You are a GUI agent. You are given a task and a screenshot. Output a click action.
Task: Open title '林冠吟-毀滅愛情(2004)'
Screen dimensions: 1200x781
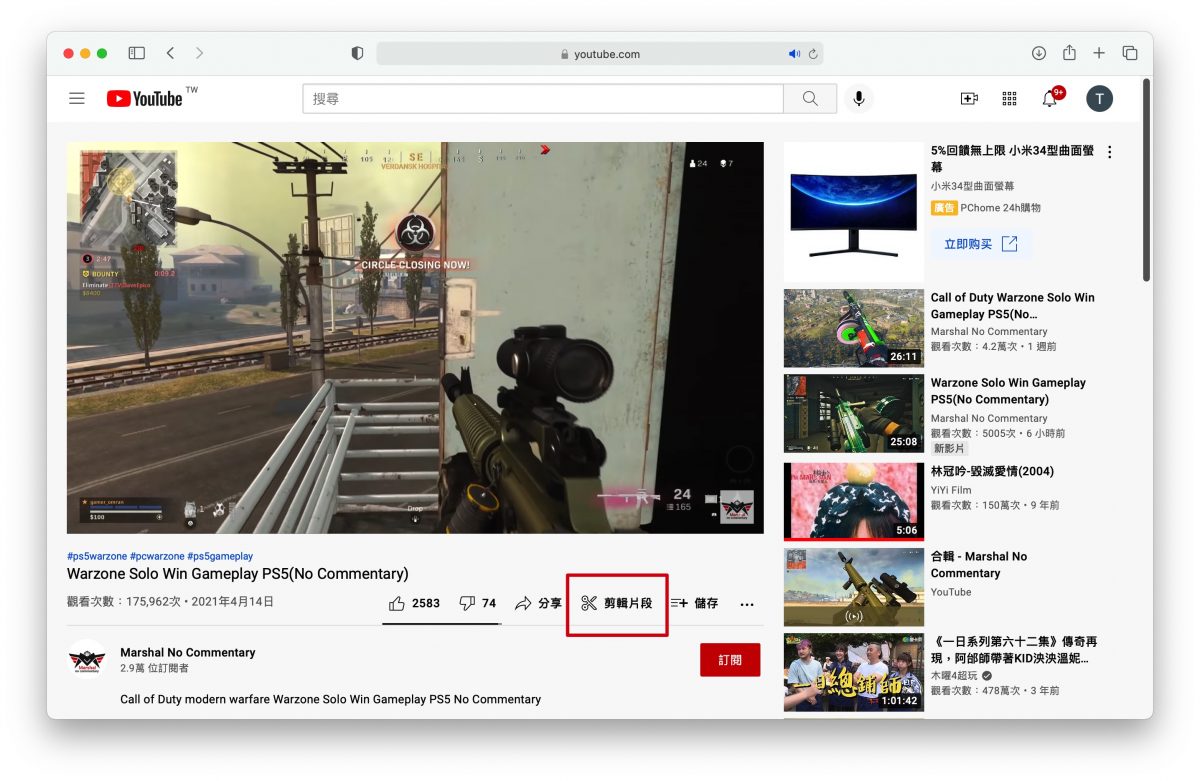click(x=992, y=471)
